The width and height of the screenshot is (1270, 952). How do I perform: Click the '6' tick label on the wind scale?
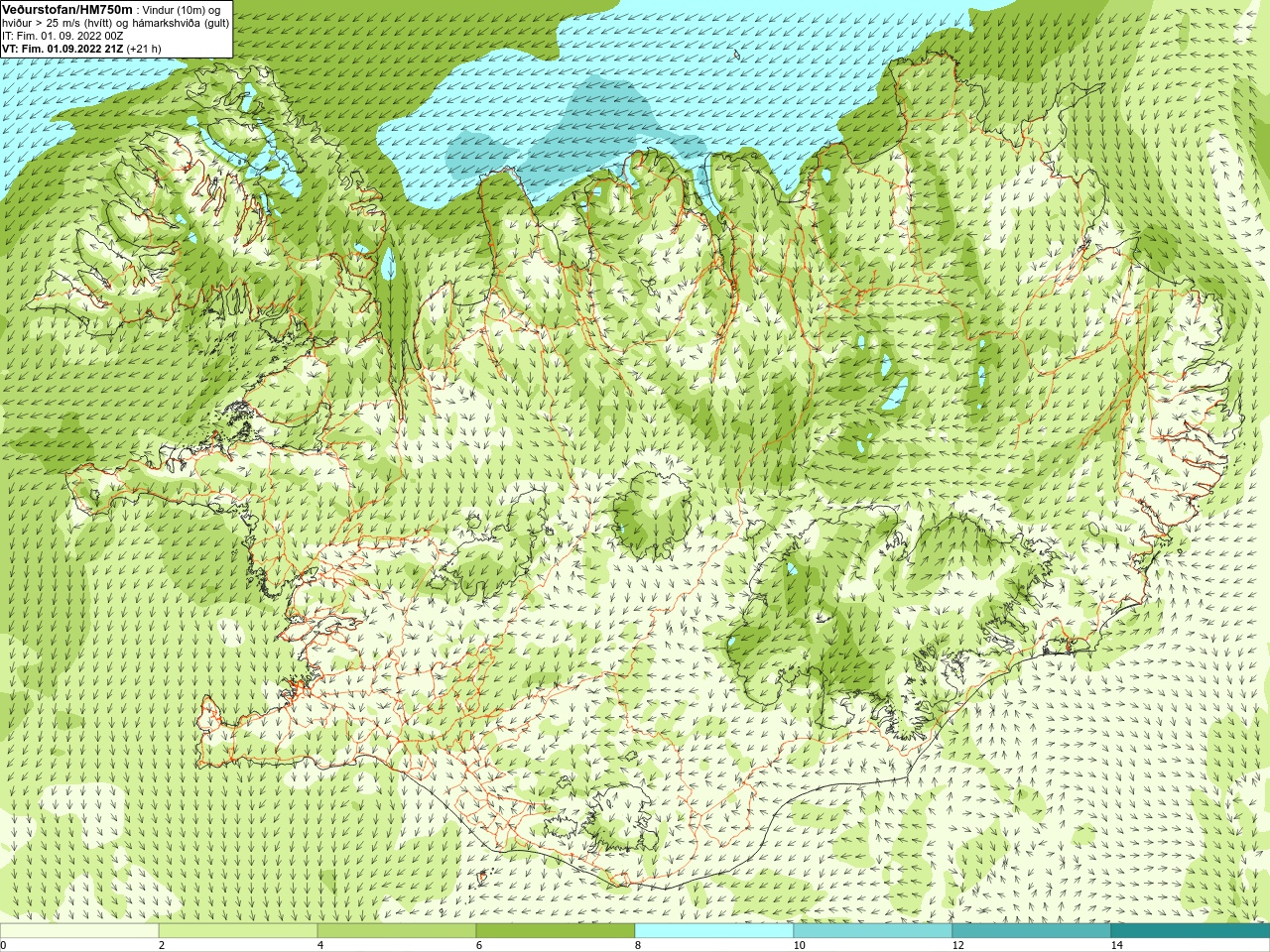point(479,945)
